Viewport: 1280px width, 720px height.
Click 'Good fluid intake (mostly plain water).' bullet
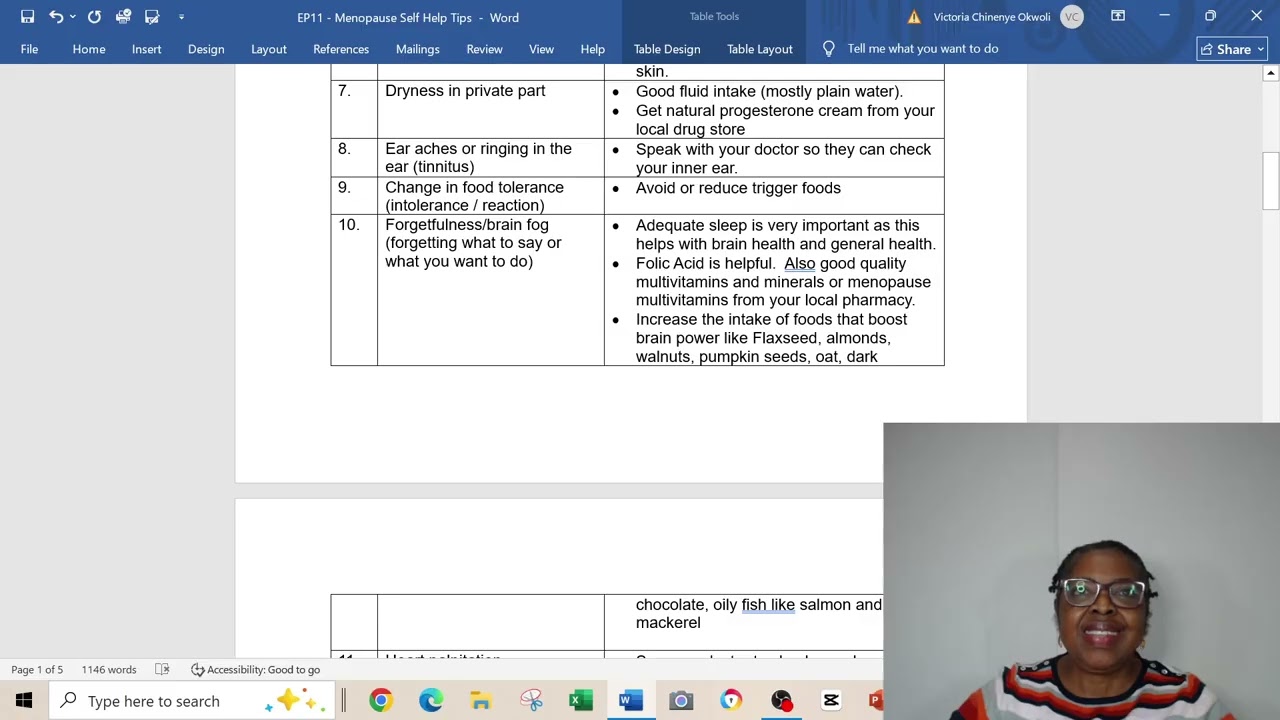769,91
